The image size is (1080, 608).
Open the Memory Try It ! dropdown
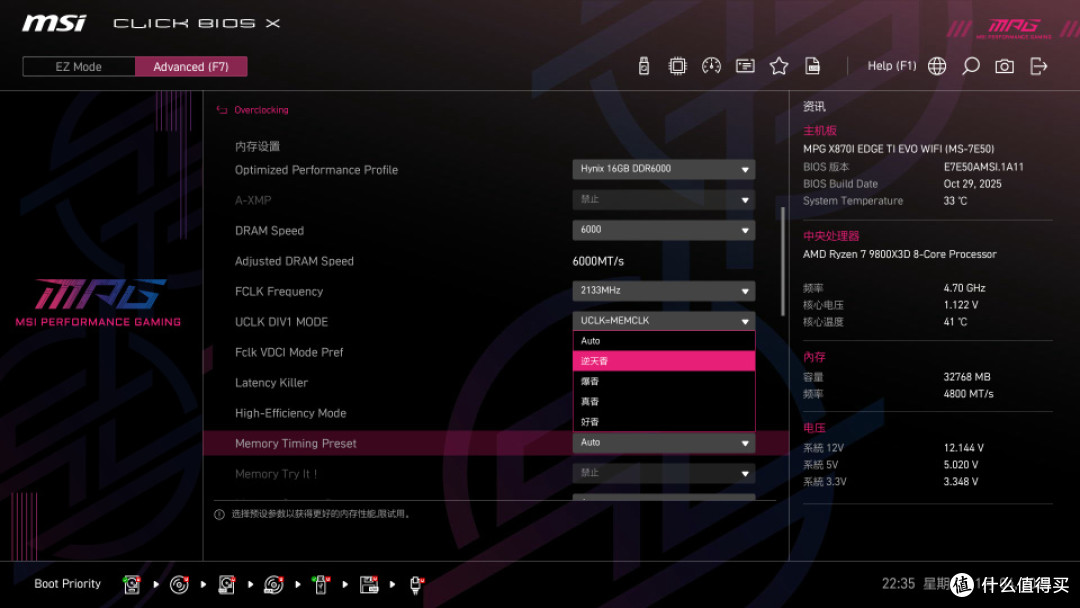pos(663,473)
